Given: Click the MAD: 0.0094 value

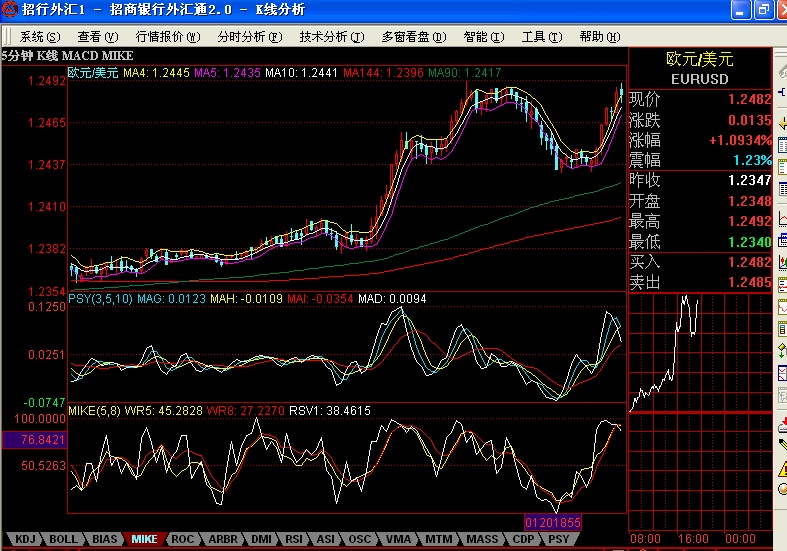Looking at the screenshot, I should (x=392, y=299).
